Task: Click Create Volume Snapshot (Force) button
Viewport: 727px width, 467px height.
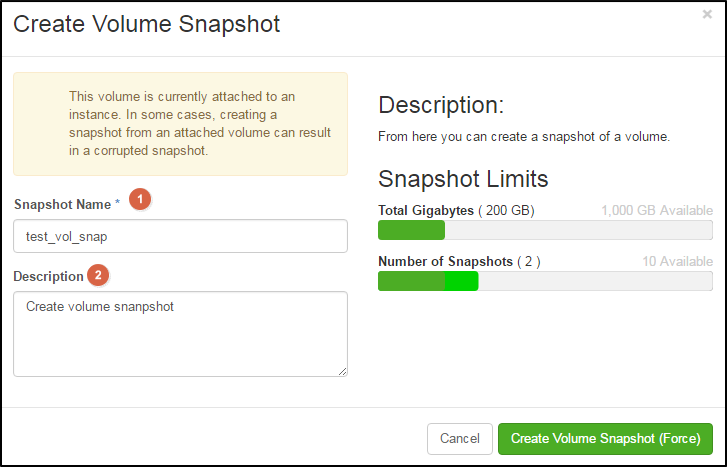Action: 605,439
